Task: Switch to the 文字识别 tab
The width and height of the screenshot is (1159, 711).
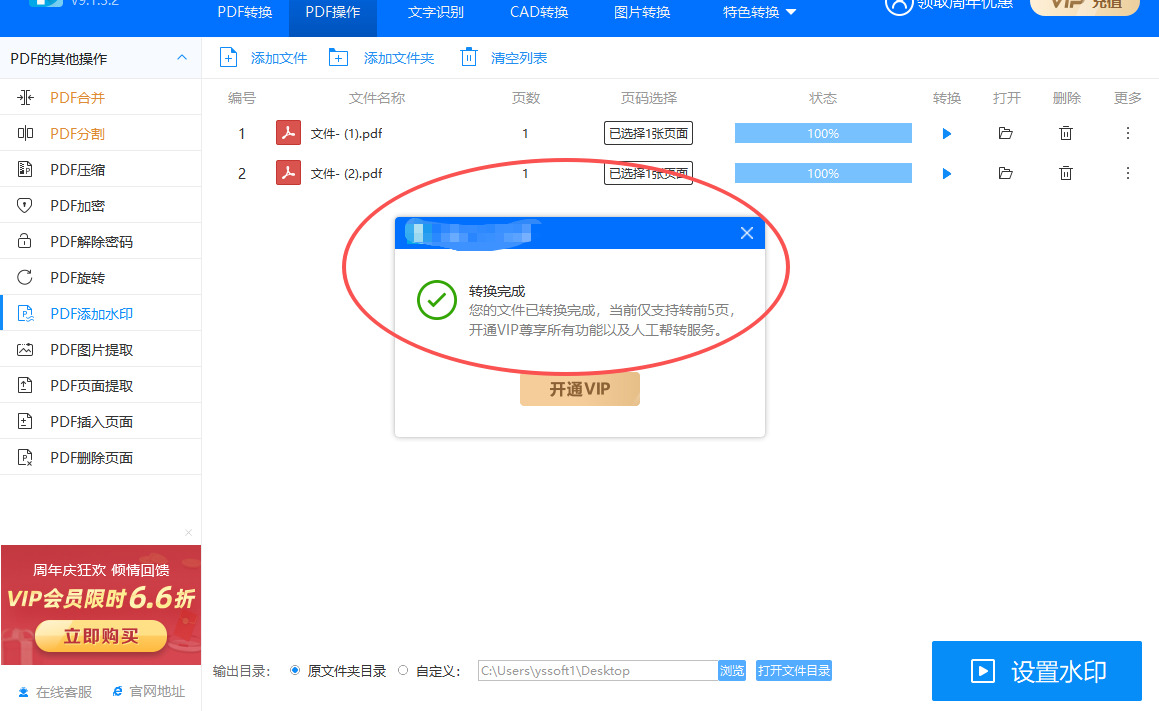Action: click(x=435, y=12)
